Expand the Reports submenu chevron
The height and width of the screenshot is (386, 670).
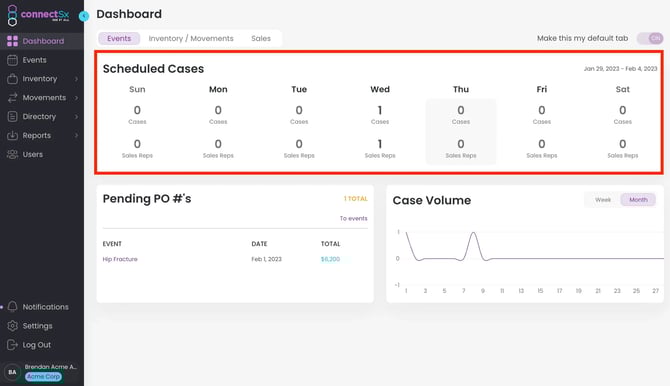pyautogui.click(x=76, y=136)
